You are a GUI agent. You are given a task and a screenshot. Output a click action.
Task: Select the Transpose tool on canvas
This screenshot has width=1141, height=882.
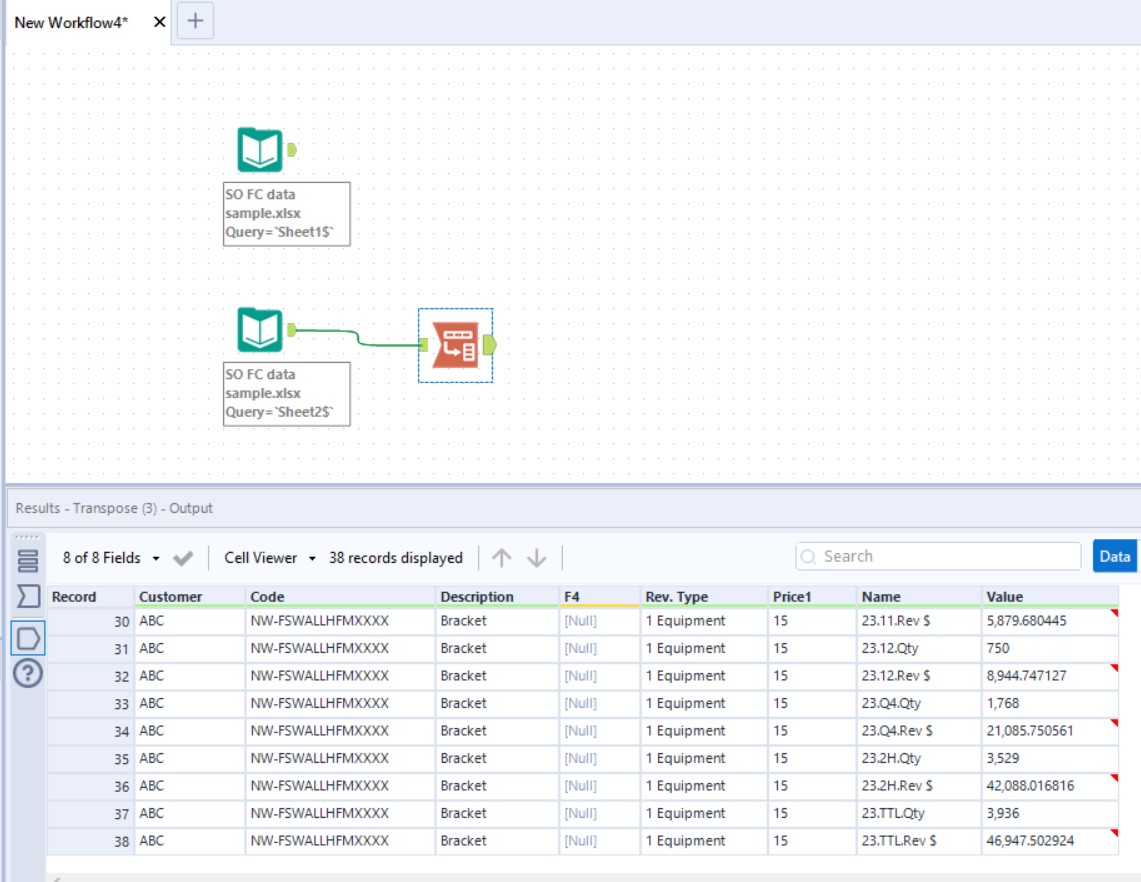click(x=455, y=345)
